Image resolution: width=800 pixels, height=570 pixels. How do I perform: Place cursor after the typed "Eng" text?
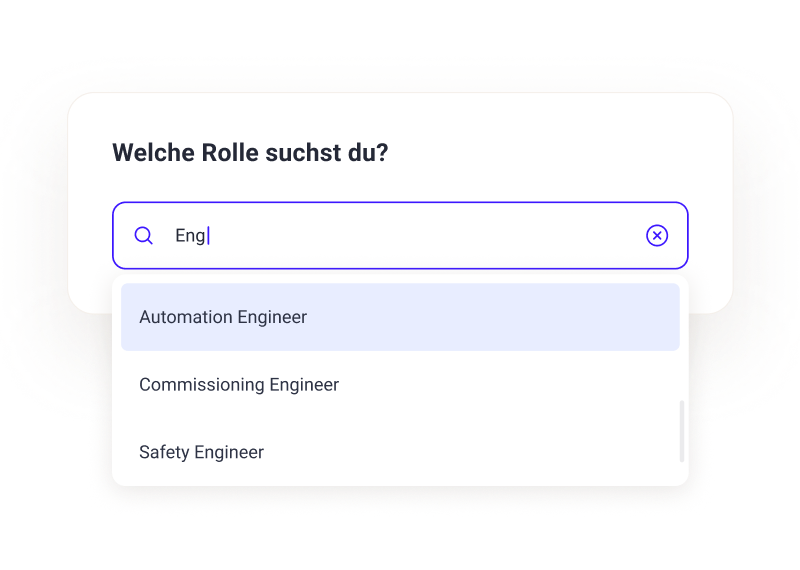pos(209,236)
